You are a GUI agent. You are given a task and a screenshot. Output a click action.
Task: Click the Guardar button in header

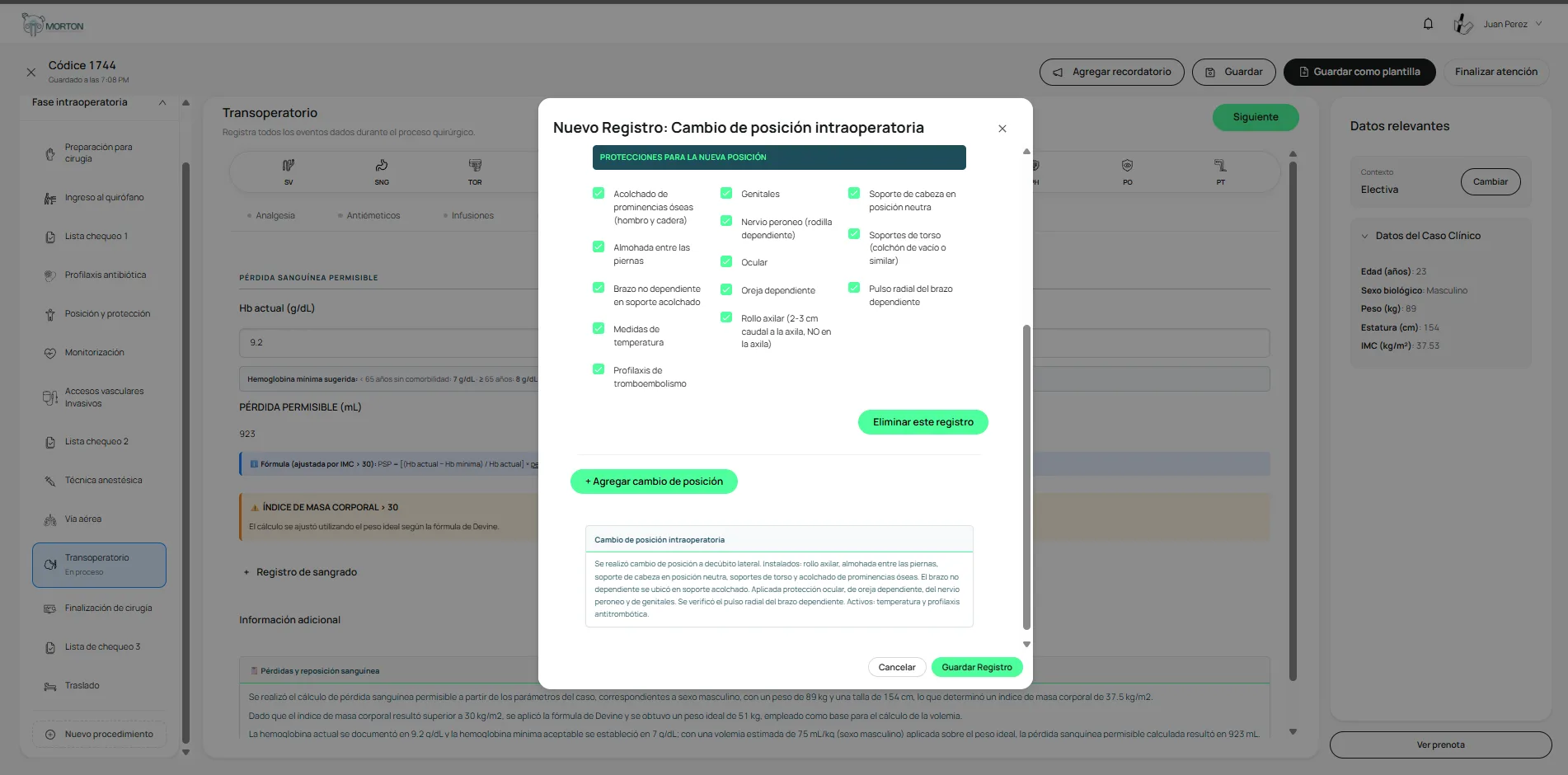(1234, 72)
